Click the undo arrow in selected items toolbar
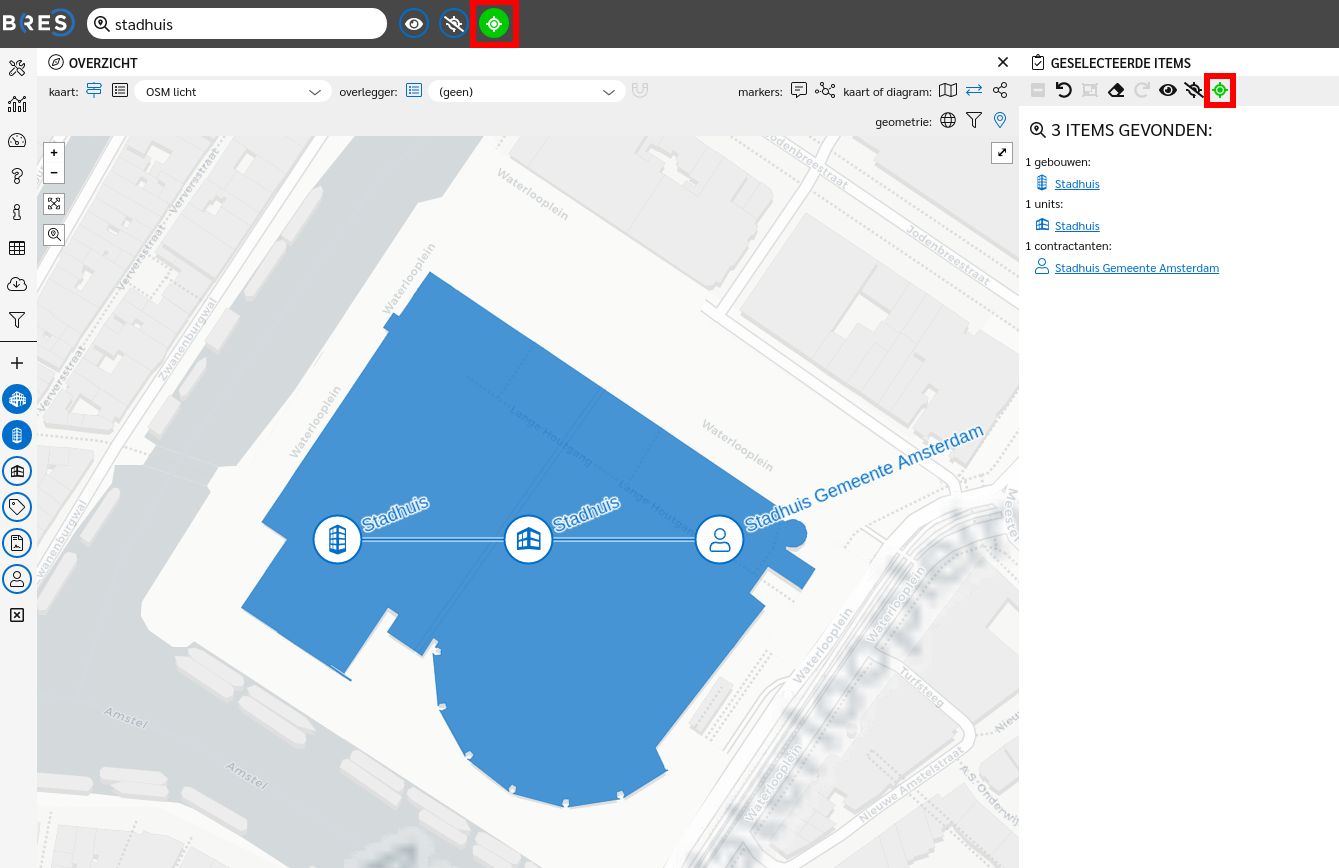 point(1064,91)
